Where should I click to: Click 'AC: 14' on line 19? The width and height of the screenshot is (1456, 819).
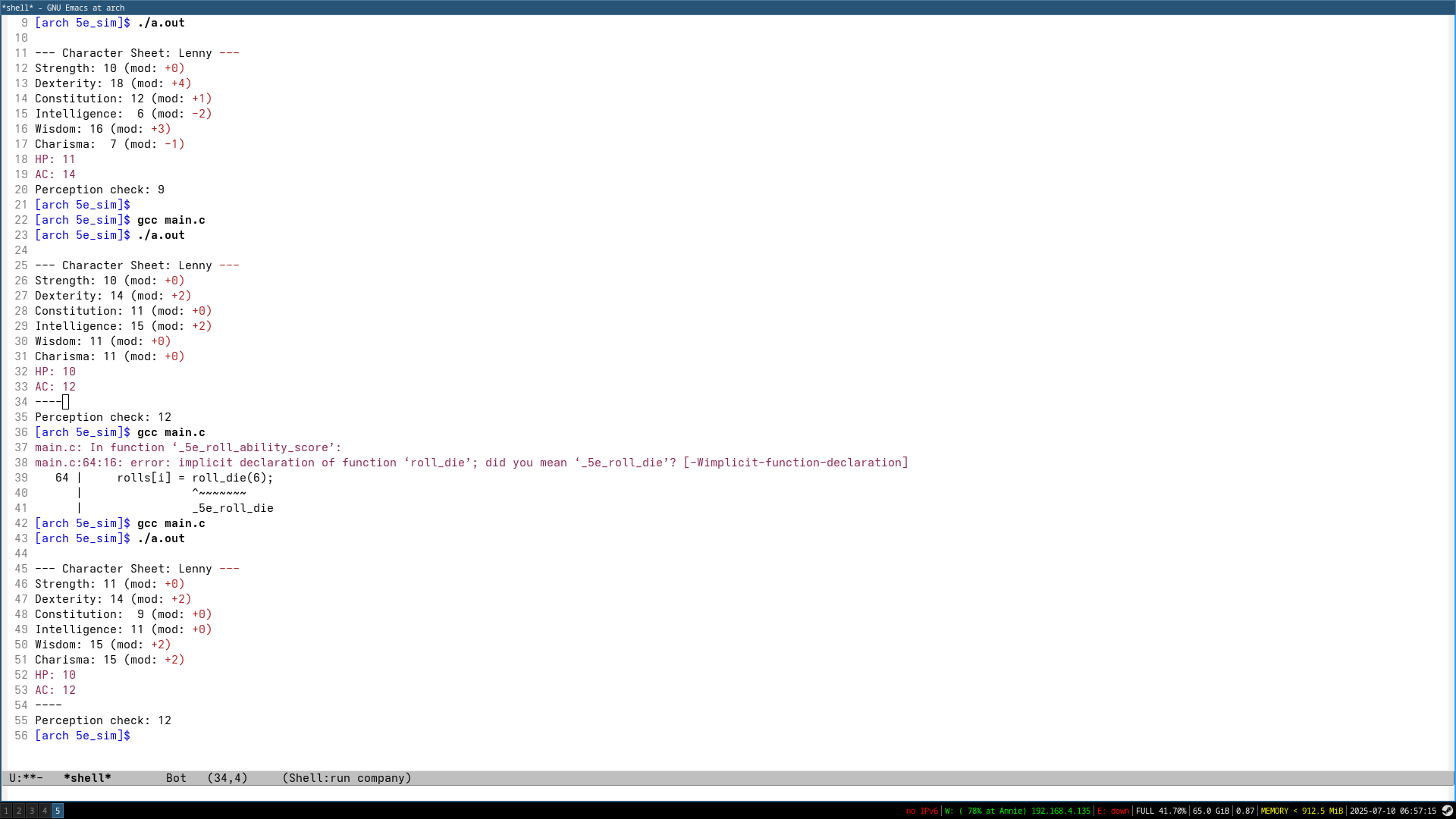pos(55,174)
